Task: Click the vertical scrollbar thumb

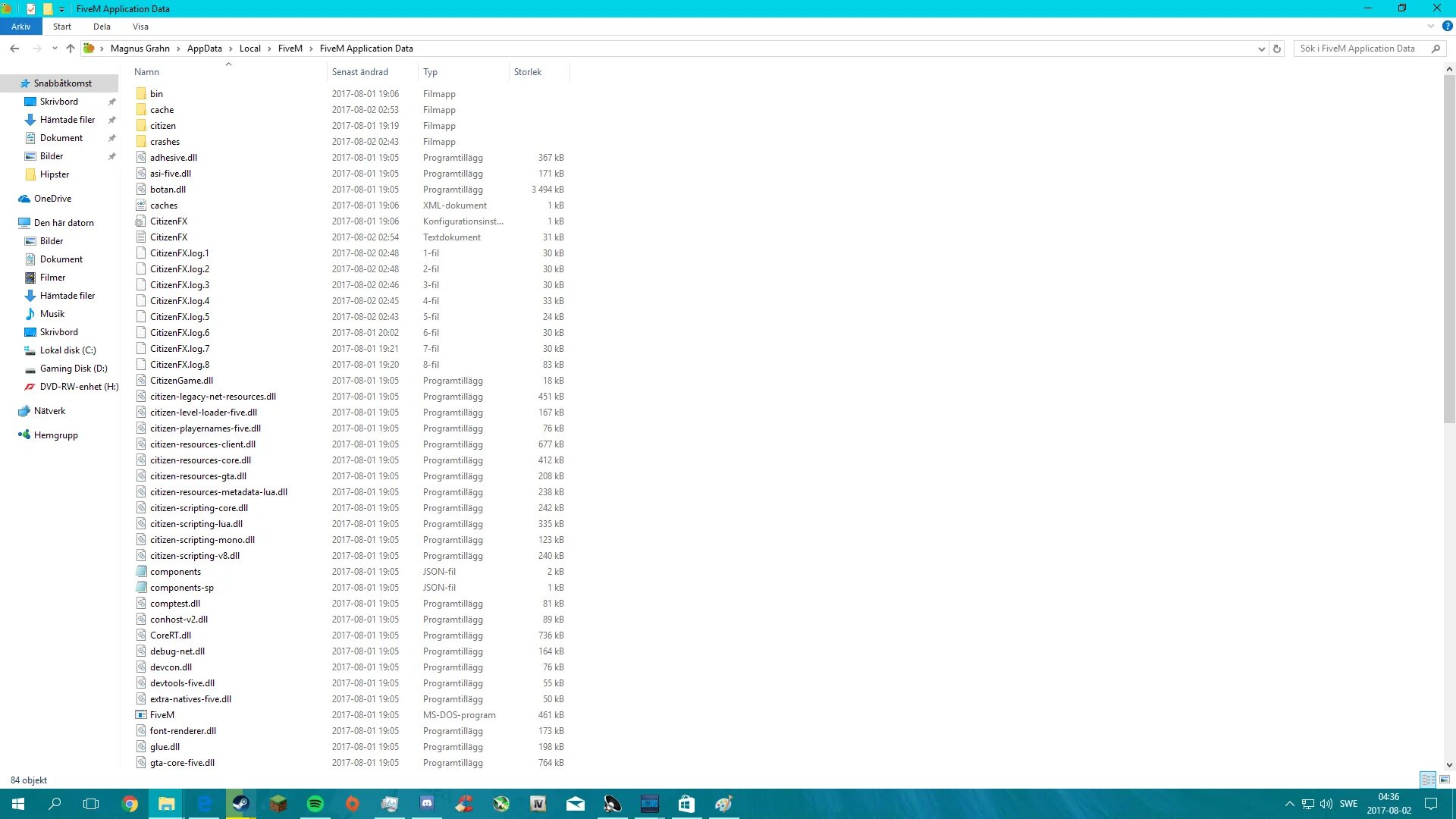Action: [x=1449, y=250]
